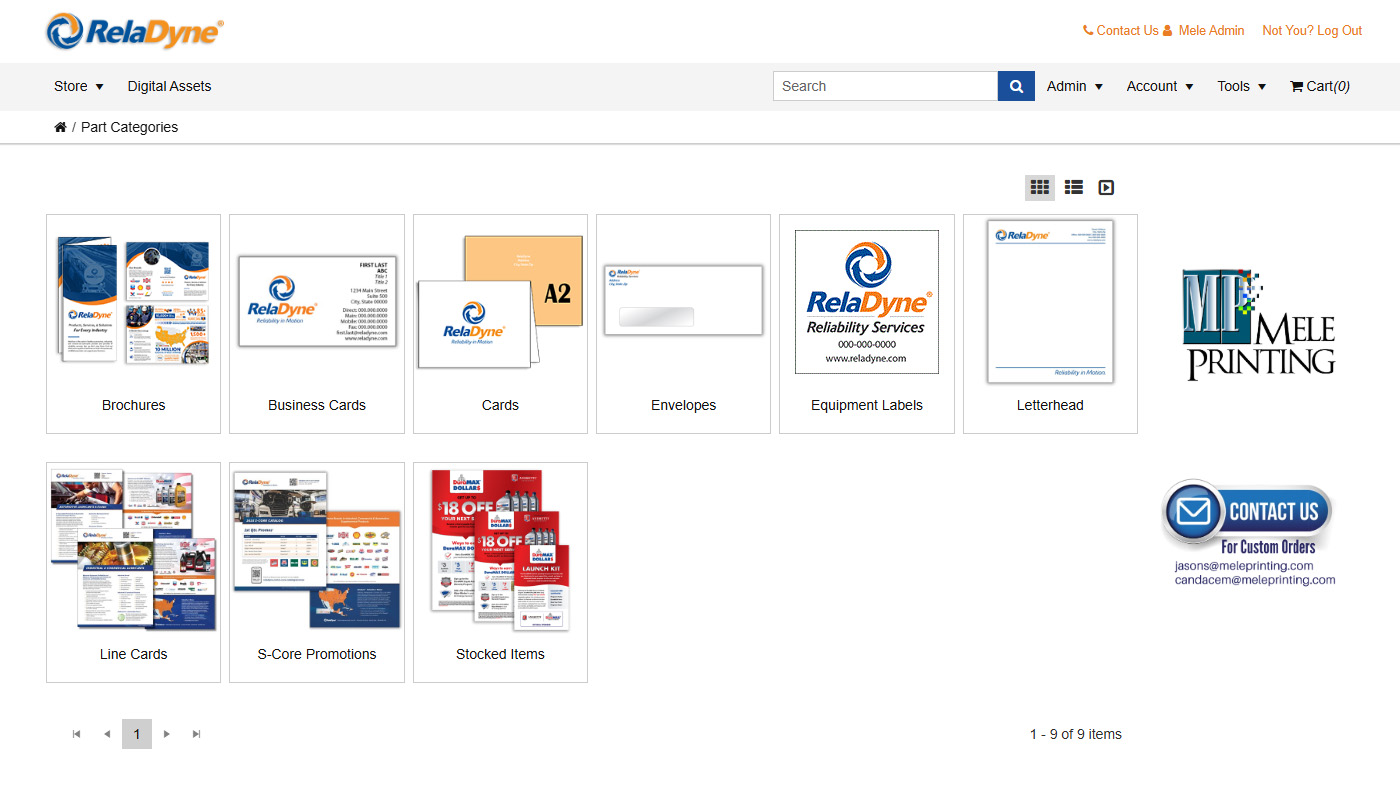
Task: Click the jasons@meleprinting.com email link
Action: click(x=1245, y=564)
